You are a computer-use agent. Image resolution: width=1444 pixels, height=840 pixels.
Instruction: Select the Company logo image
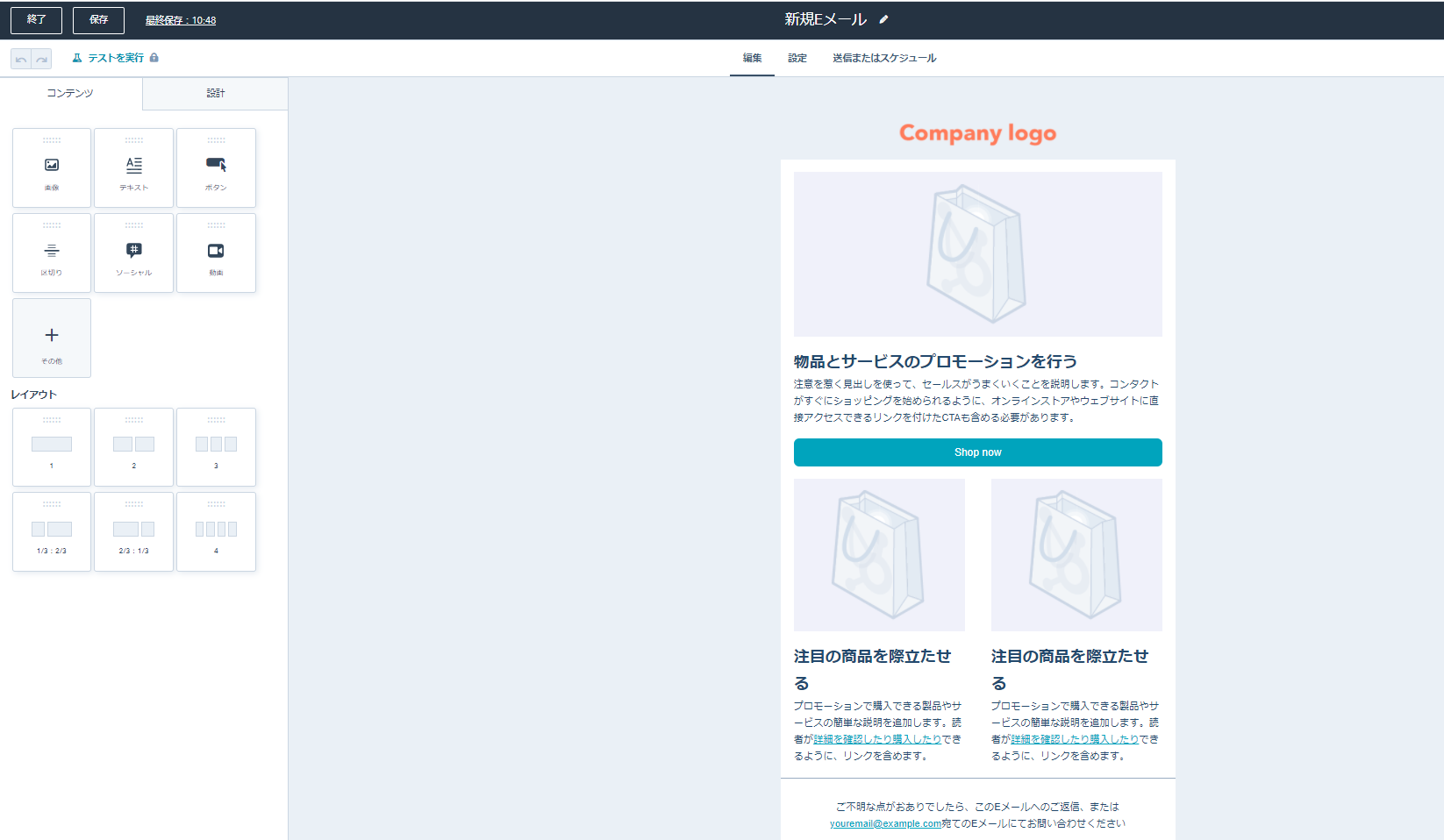tap(977, 133)
